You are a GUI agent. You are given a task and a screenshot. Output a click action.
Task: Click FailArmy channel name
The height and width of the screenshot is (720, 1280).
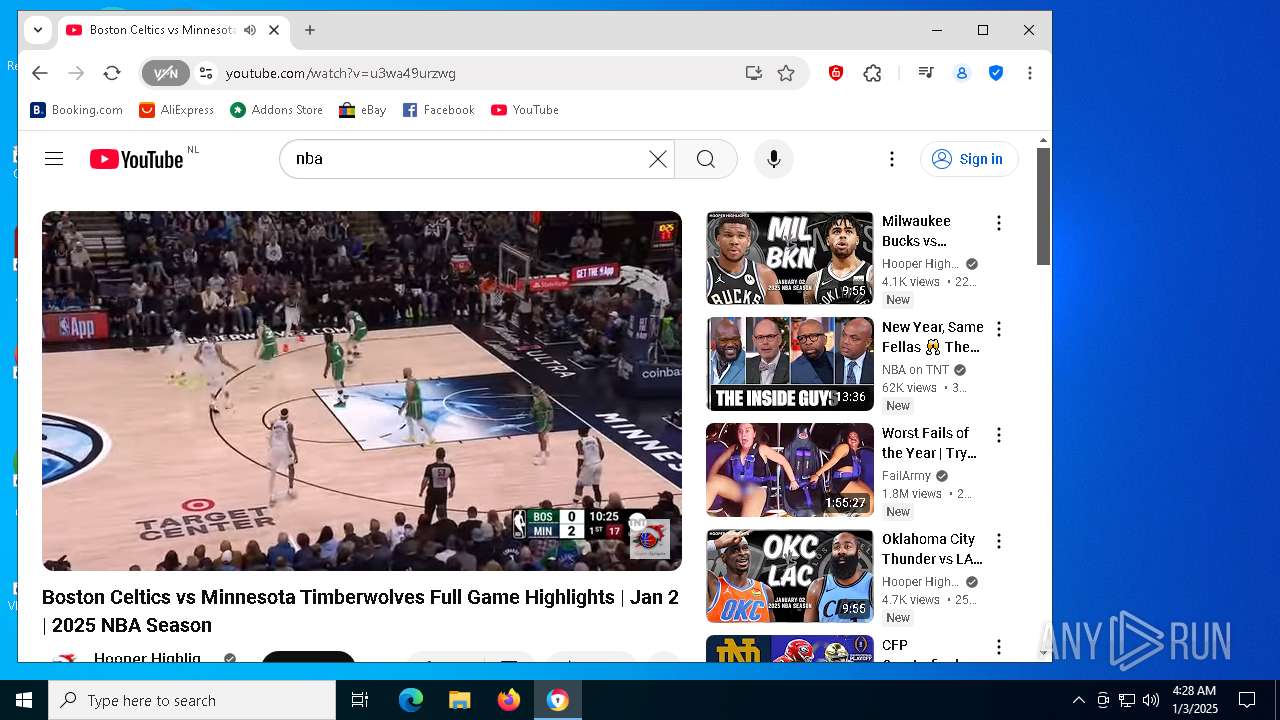click(906, 476)
